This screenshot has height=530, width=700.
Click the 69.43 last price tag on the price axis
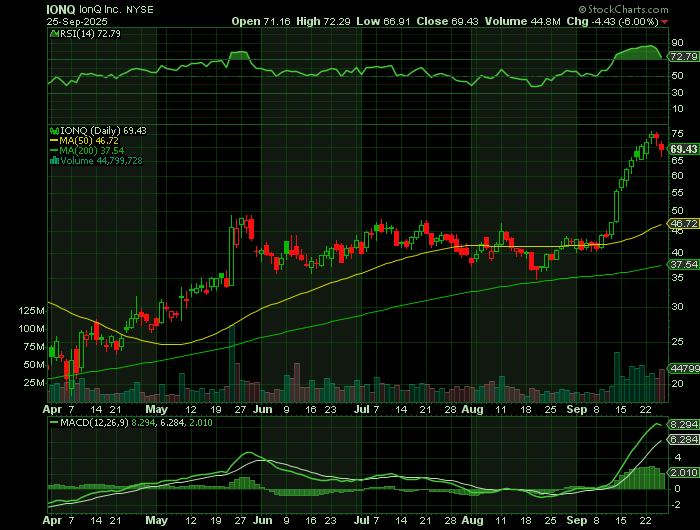684,149
